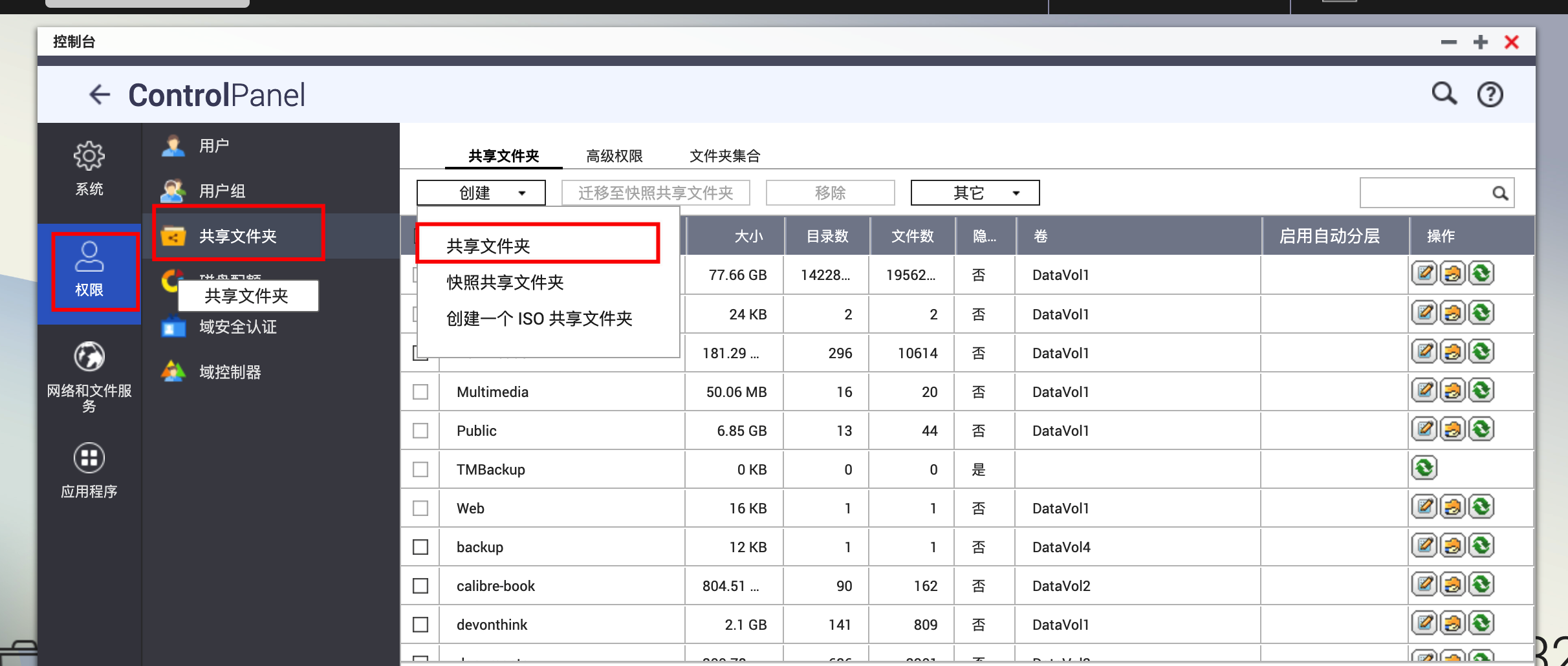
Task: Edit properties of the devonthink folder
Action: [x=1424, y=623]
